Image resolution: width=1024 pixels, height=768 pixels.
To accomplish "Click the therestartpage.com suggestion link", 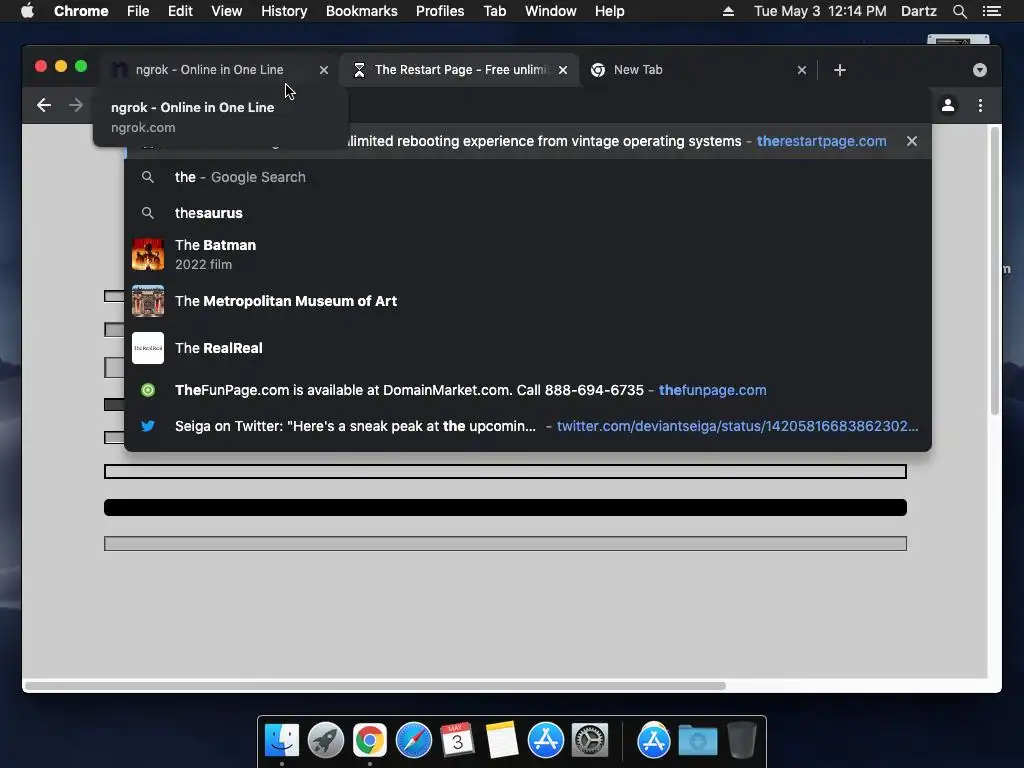I will pyautogui.click(x=822, y=141).
